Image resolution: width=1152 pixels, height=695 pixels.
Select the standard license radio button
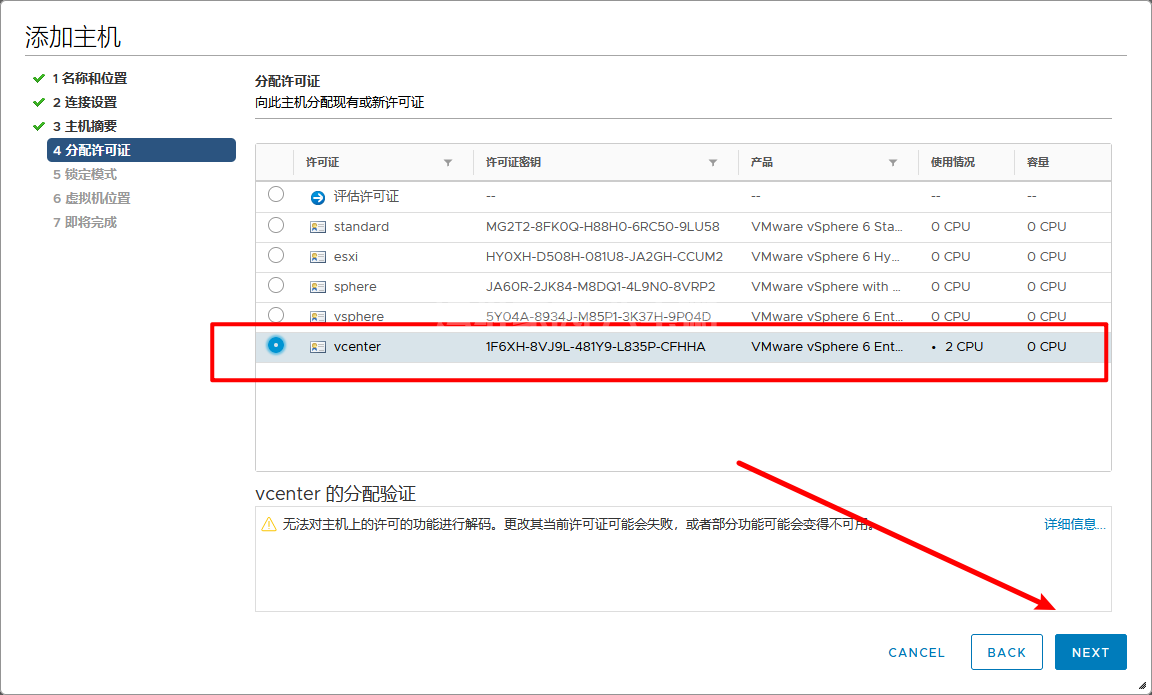pyautogui.click(x=276, y=225)
